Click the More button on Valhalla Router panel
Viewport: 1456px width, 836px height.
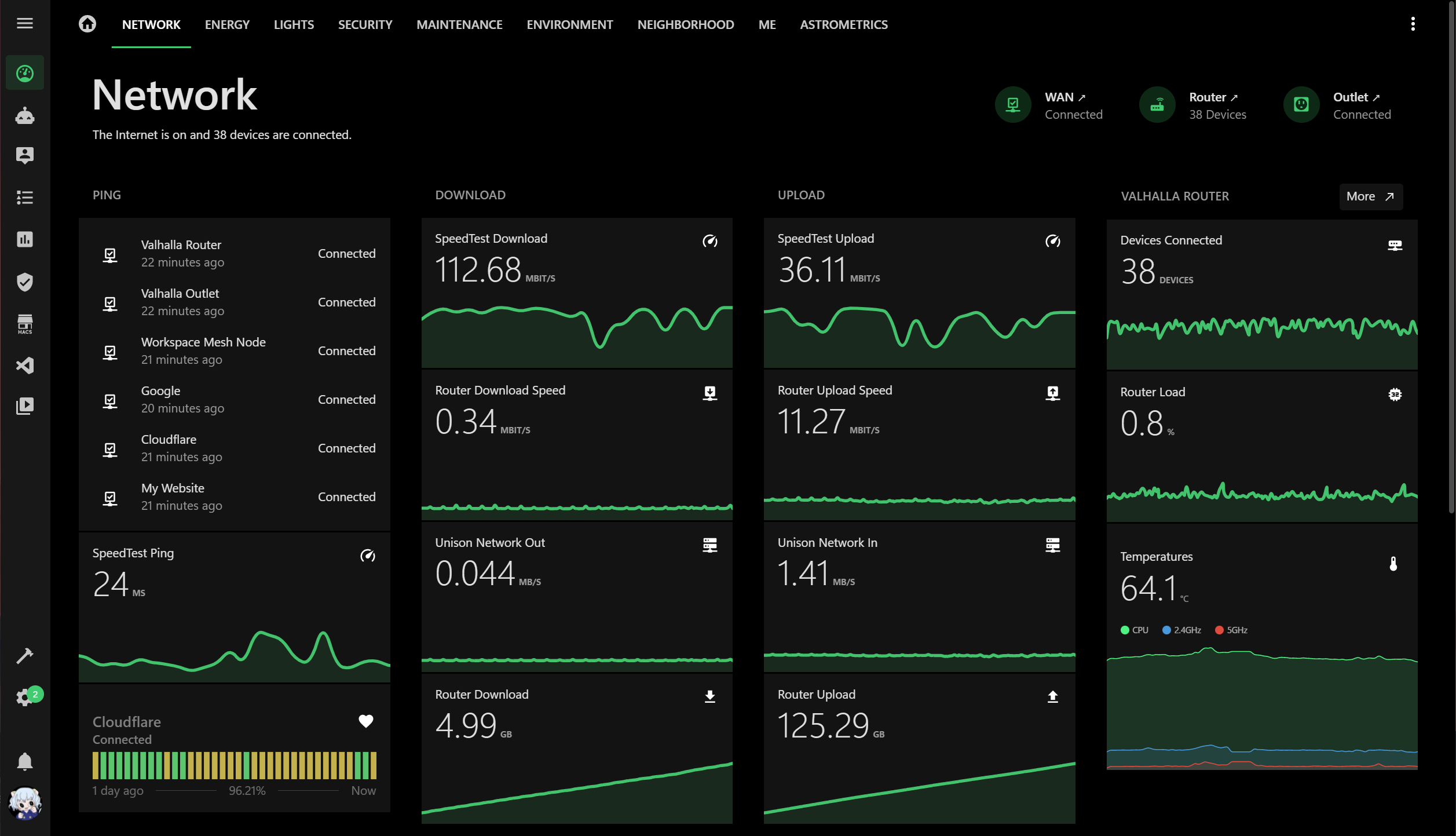(1370, 196)
